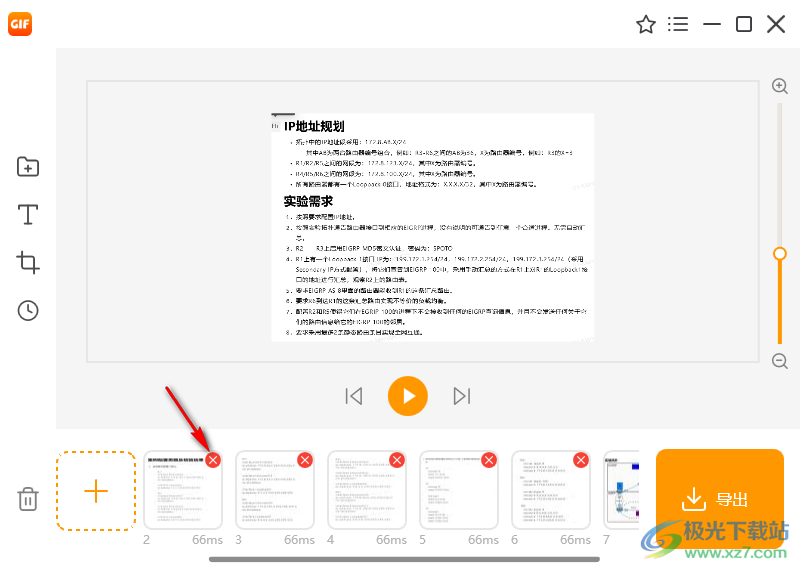800x569 pixels.
Task: Select the crop tool icon
Action: (28, 263)
